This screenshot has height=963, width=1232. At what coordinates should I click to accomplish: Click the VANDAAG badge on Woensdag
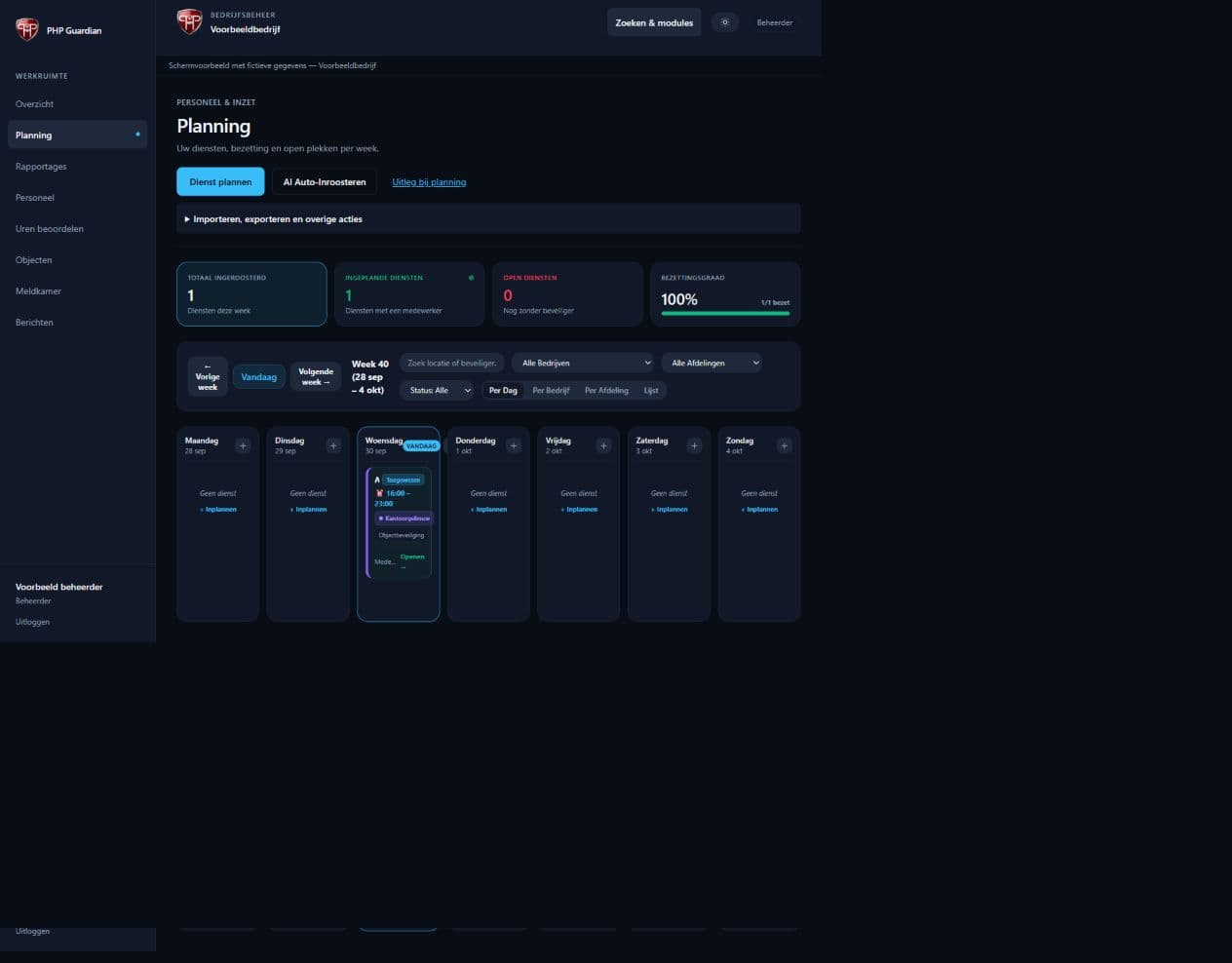[421, 445]
